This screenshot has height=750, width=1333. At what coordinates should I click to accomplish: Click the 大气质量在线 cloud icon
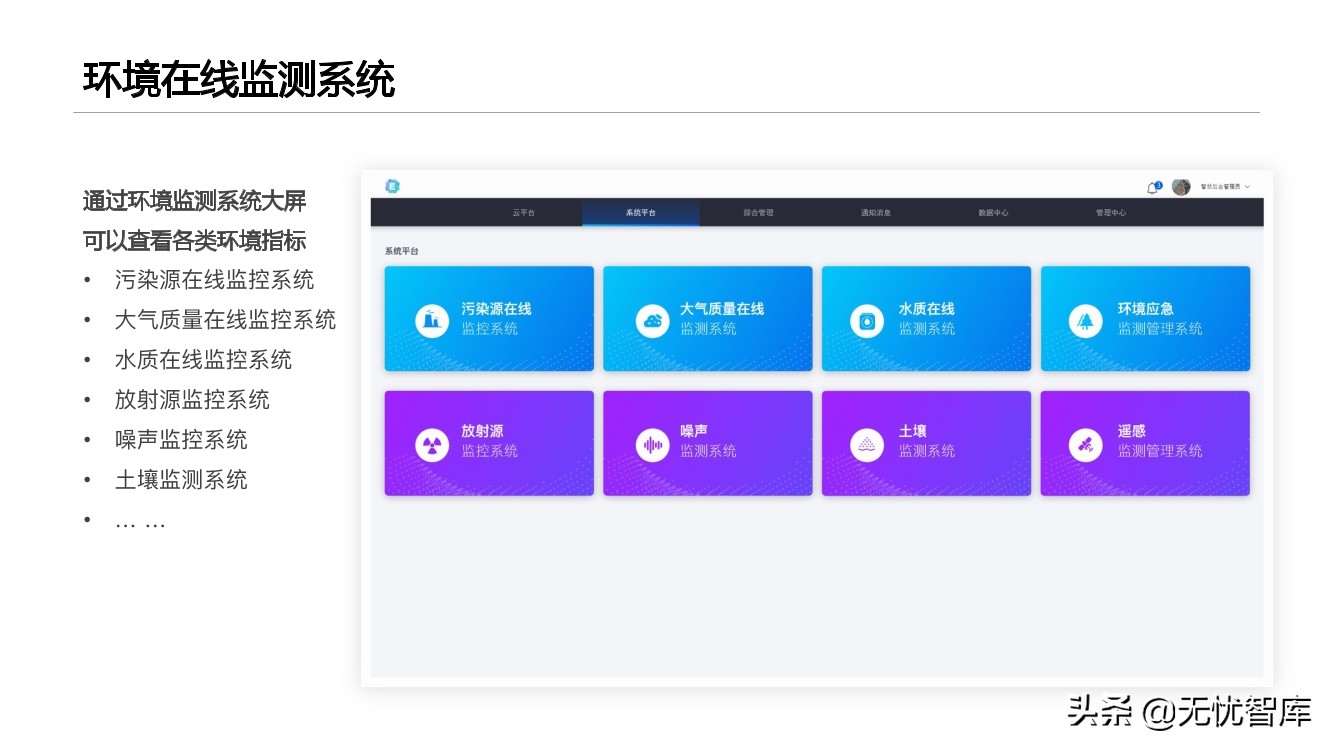652,320
